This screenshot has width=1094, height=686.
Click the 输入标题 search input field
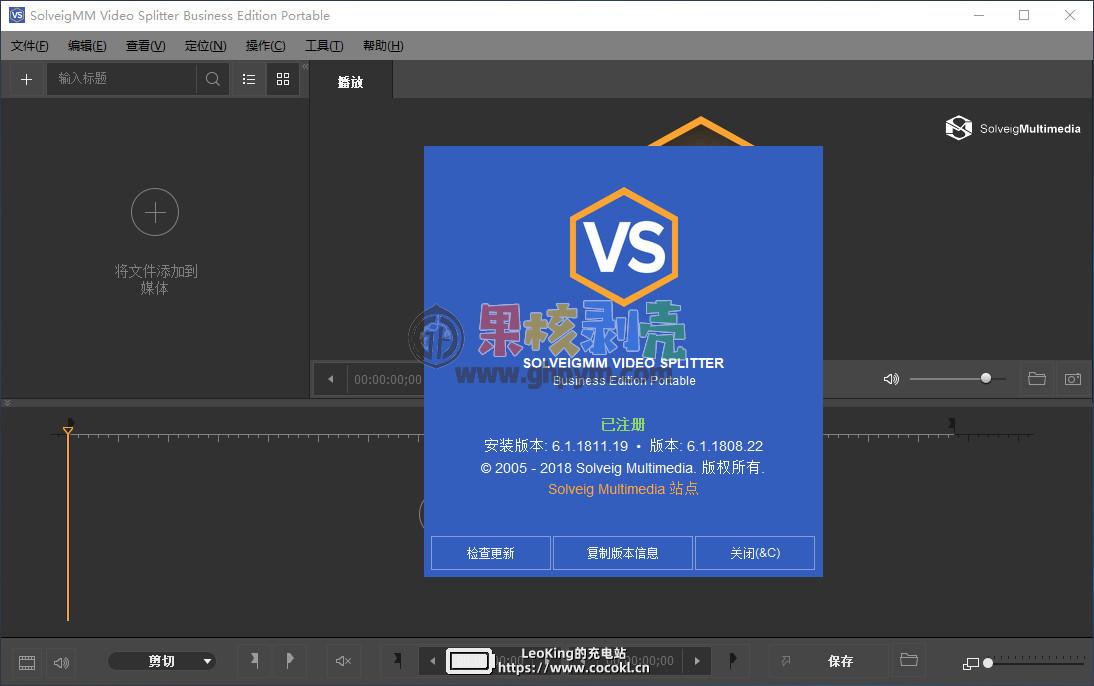(x=121, y=79)
